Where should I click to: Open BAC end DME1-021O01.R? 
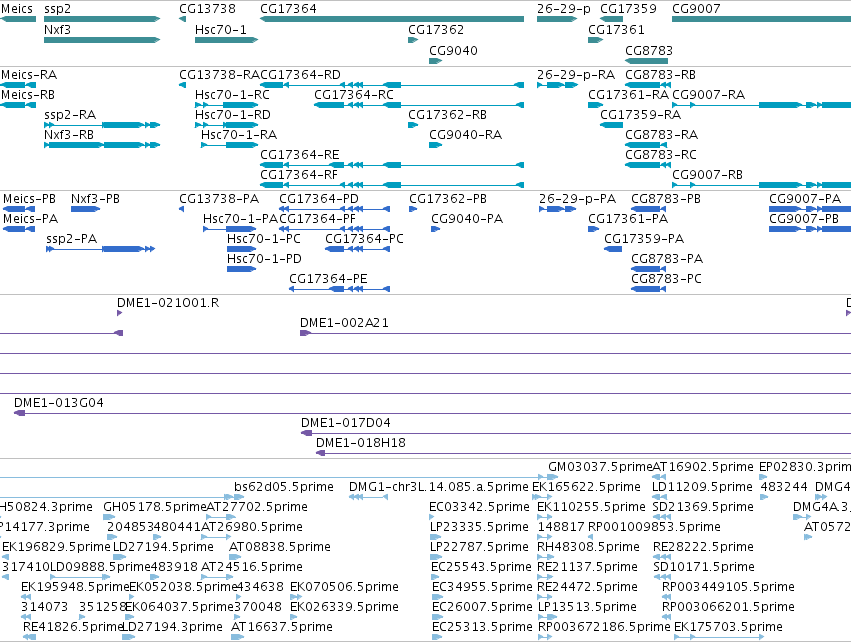(168, 303)
